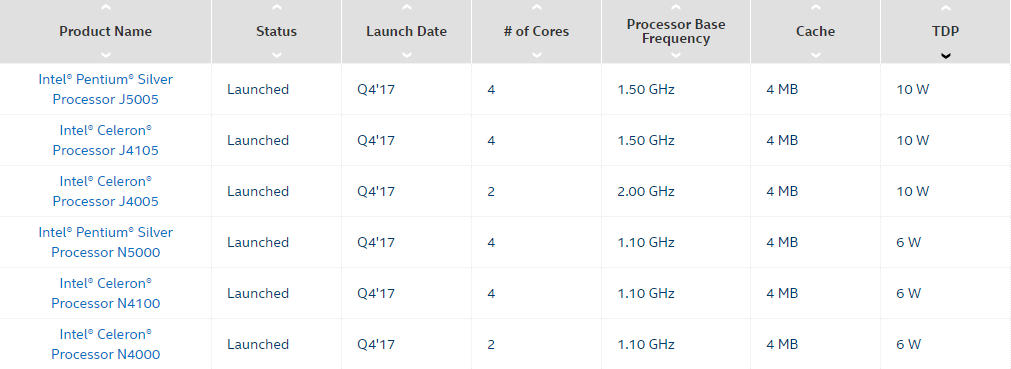The image size is (1011, 369).
Task: Click the Processor Base Frequency header label
Action: (x=676, y=32)
